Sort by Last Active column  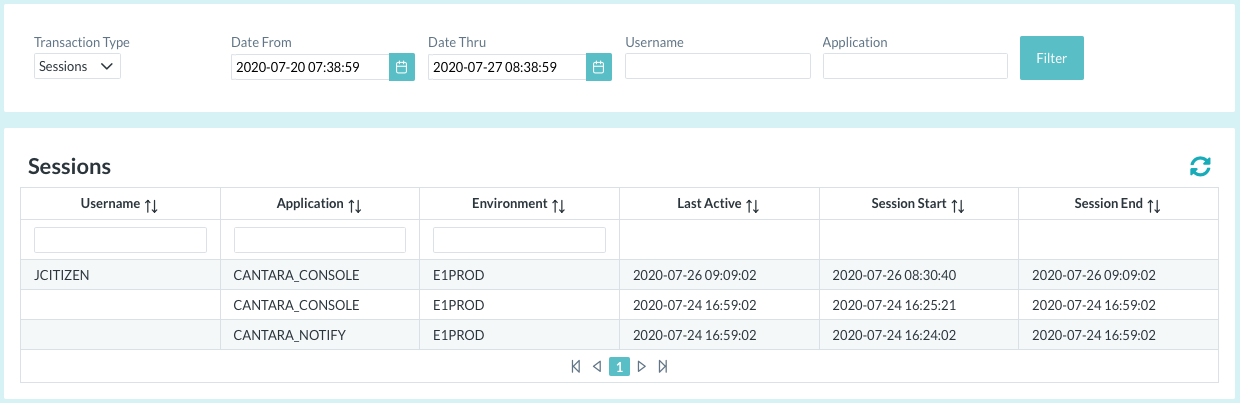click(752, 205)
